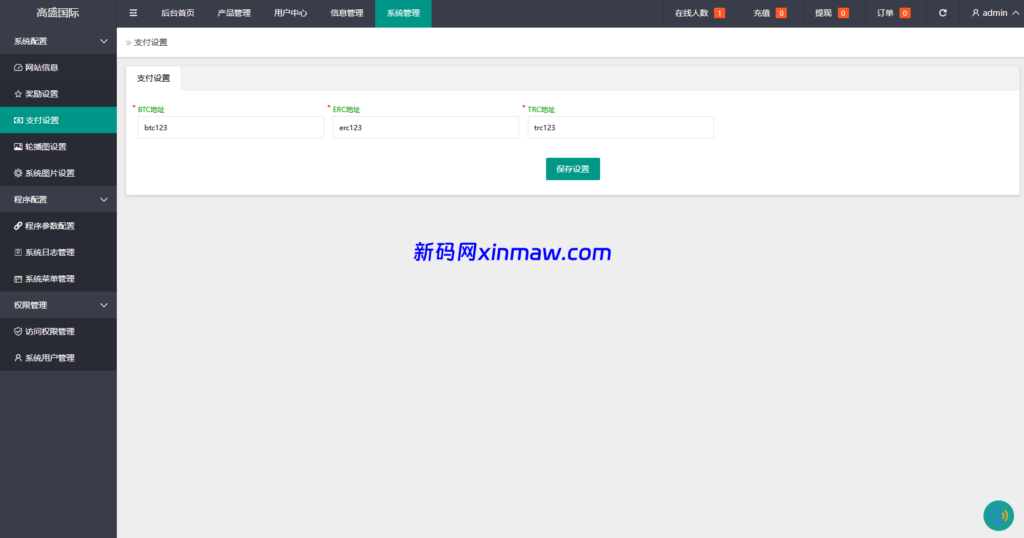This screenshot has width=1024, height=538.
Task: Click the 支付设置 breadcrumb text
Action: pyautogui.click(x=151, y=42)
